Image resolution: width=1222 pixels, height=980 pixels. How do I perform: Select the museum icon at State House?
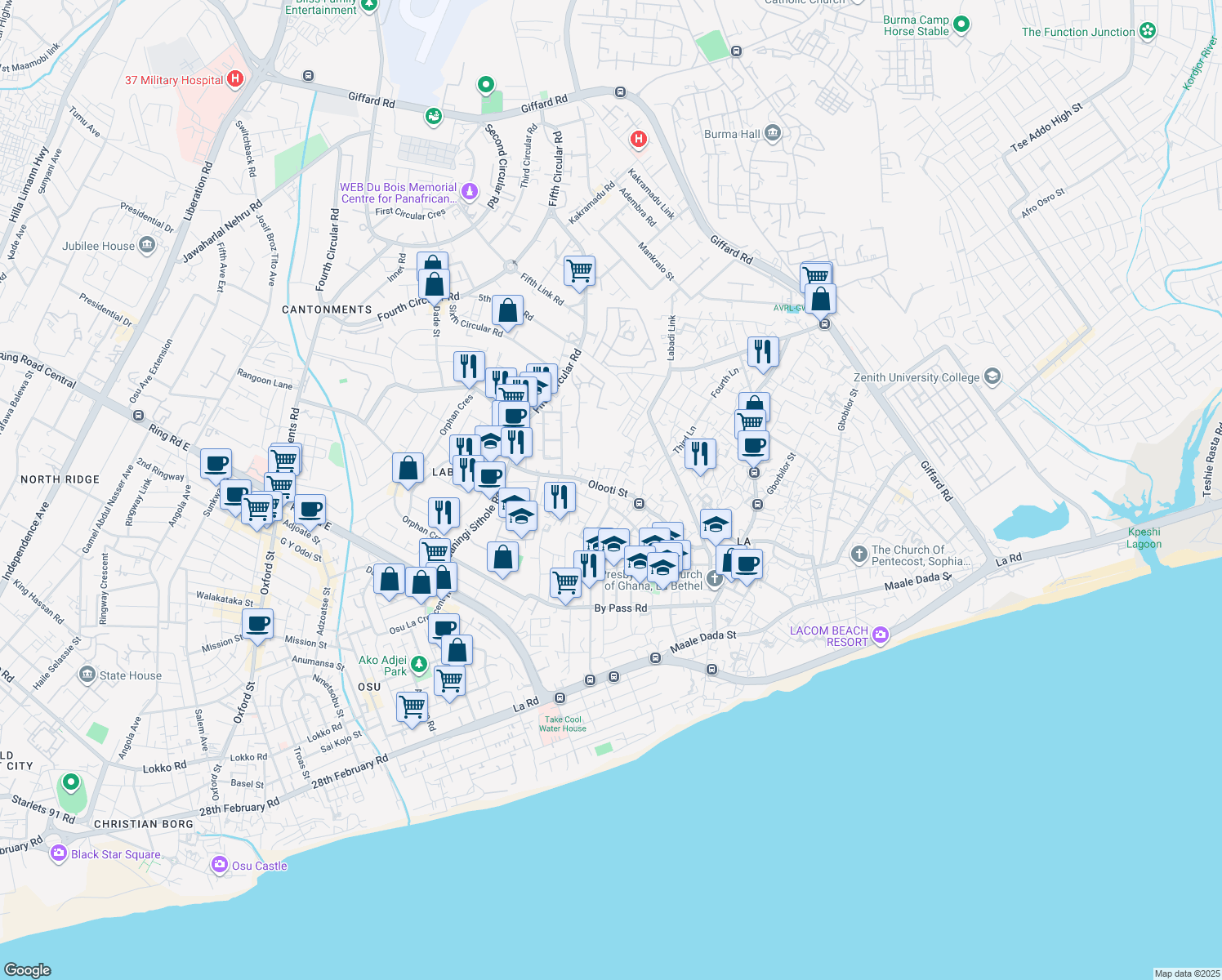(x=87, y=673)
